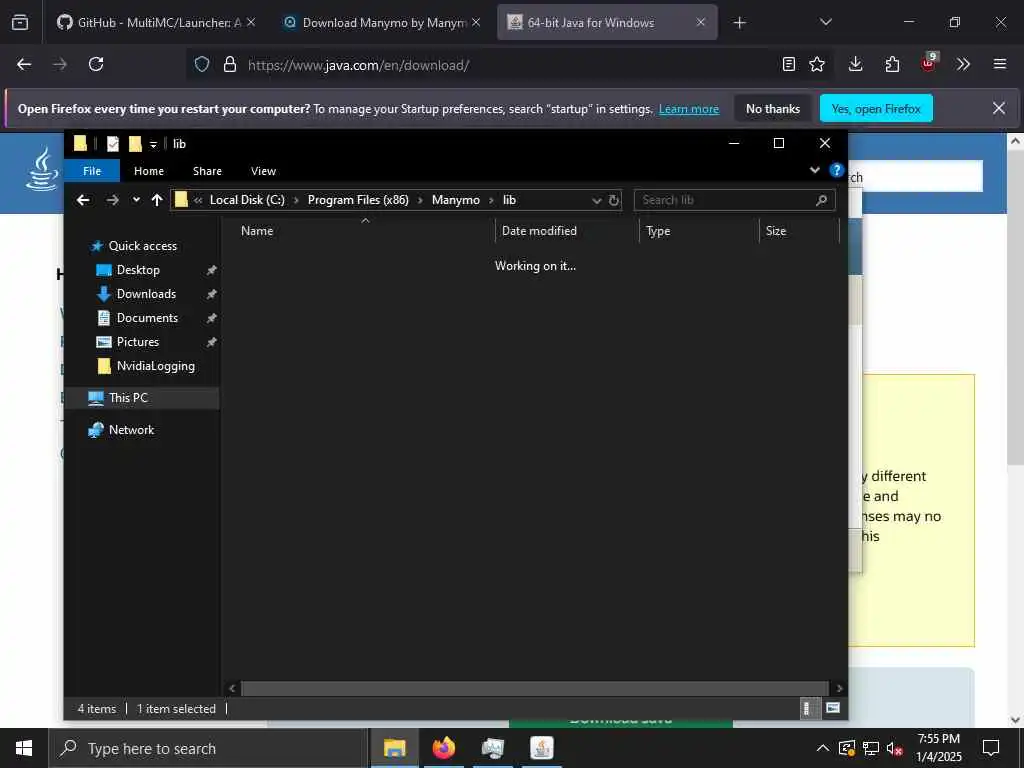Sort by Size column header

click(776, 231)
